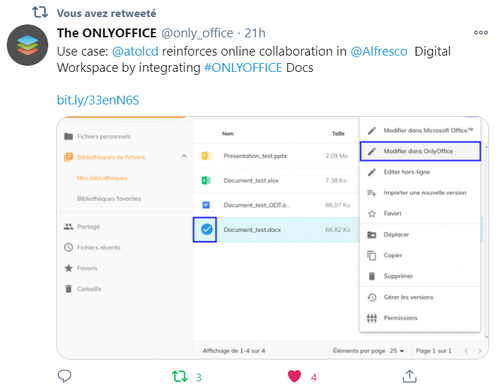Click the Partagé people icon

click(x=68, y=227)
